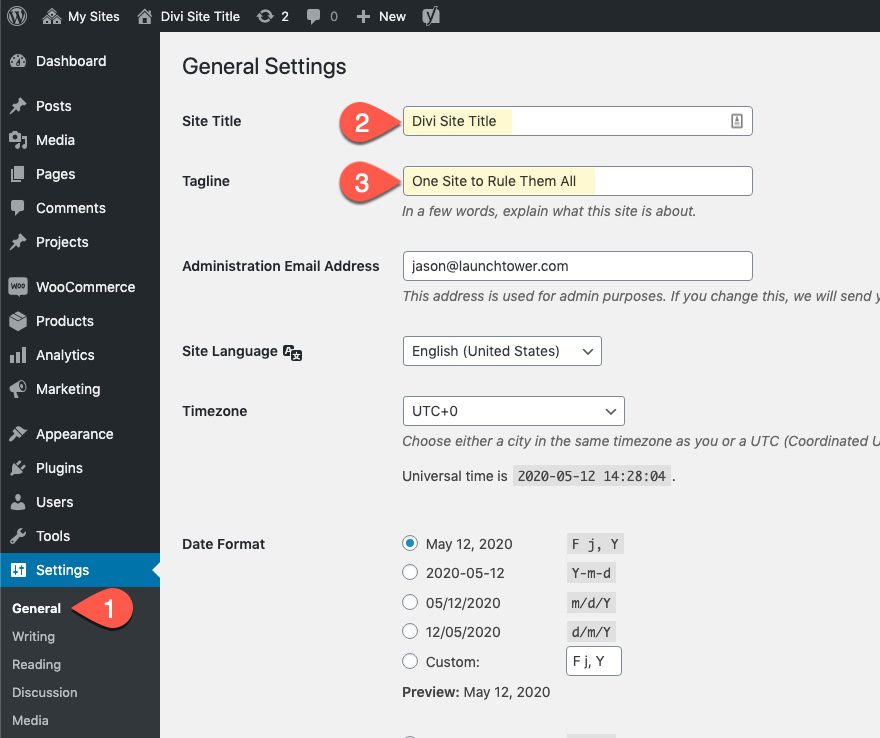Click the WordPress logo icon

(17, 16)
